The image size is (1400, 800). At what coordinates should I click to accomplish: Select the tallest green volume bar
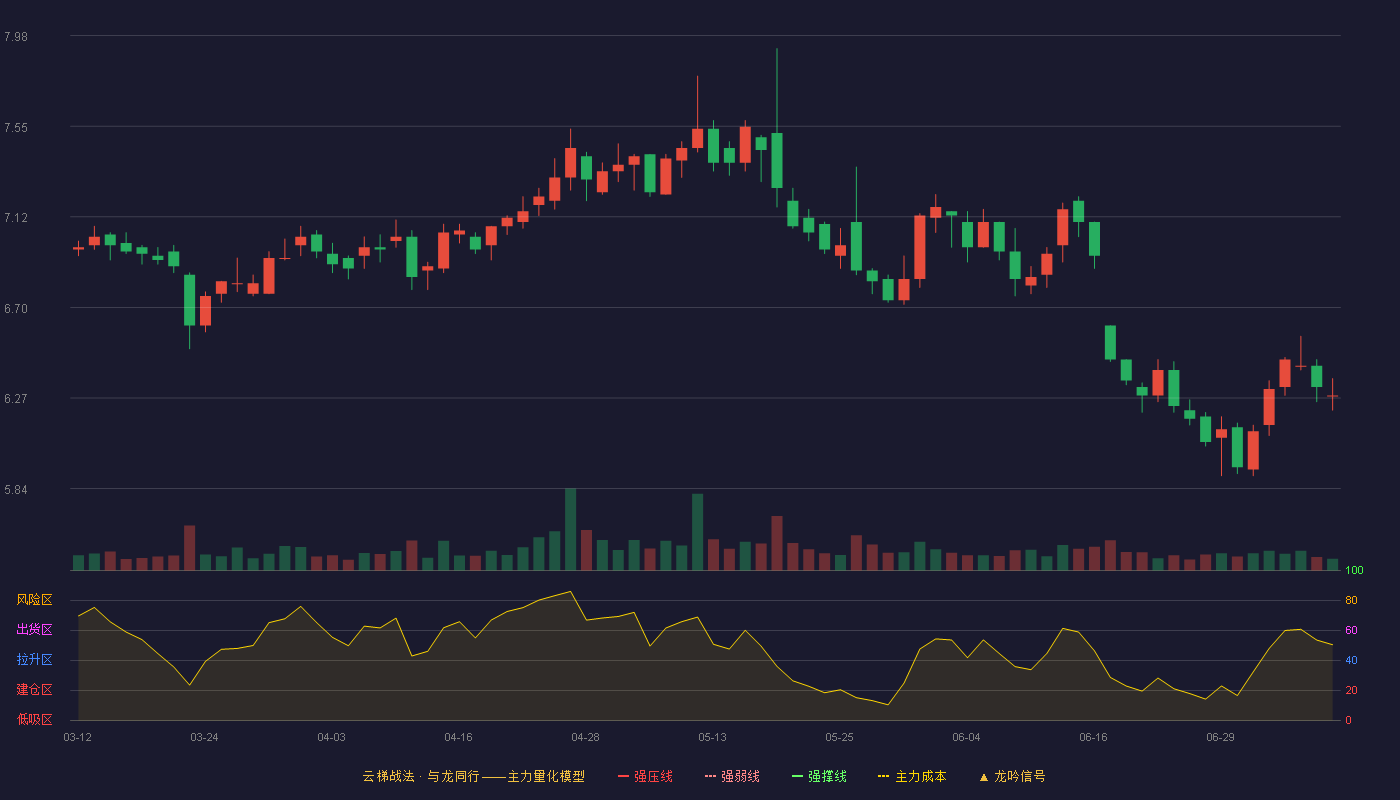click(570, 530)
